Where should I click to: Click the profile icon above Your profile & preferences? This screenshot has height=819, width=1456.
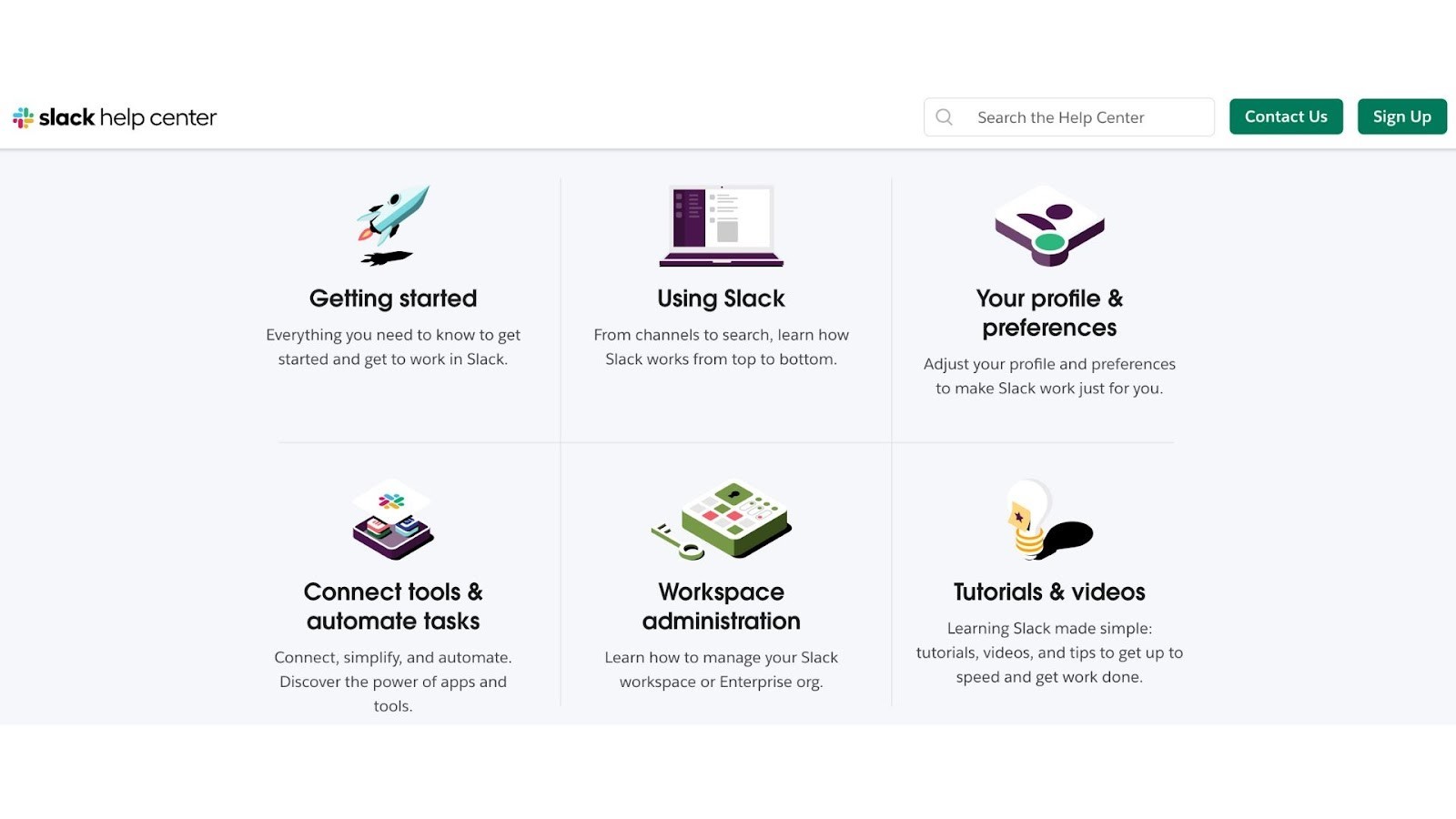(1048, 227)
